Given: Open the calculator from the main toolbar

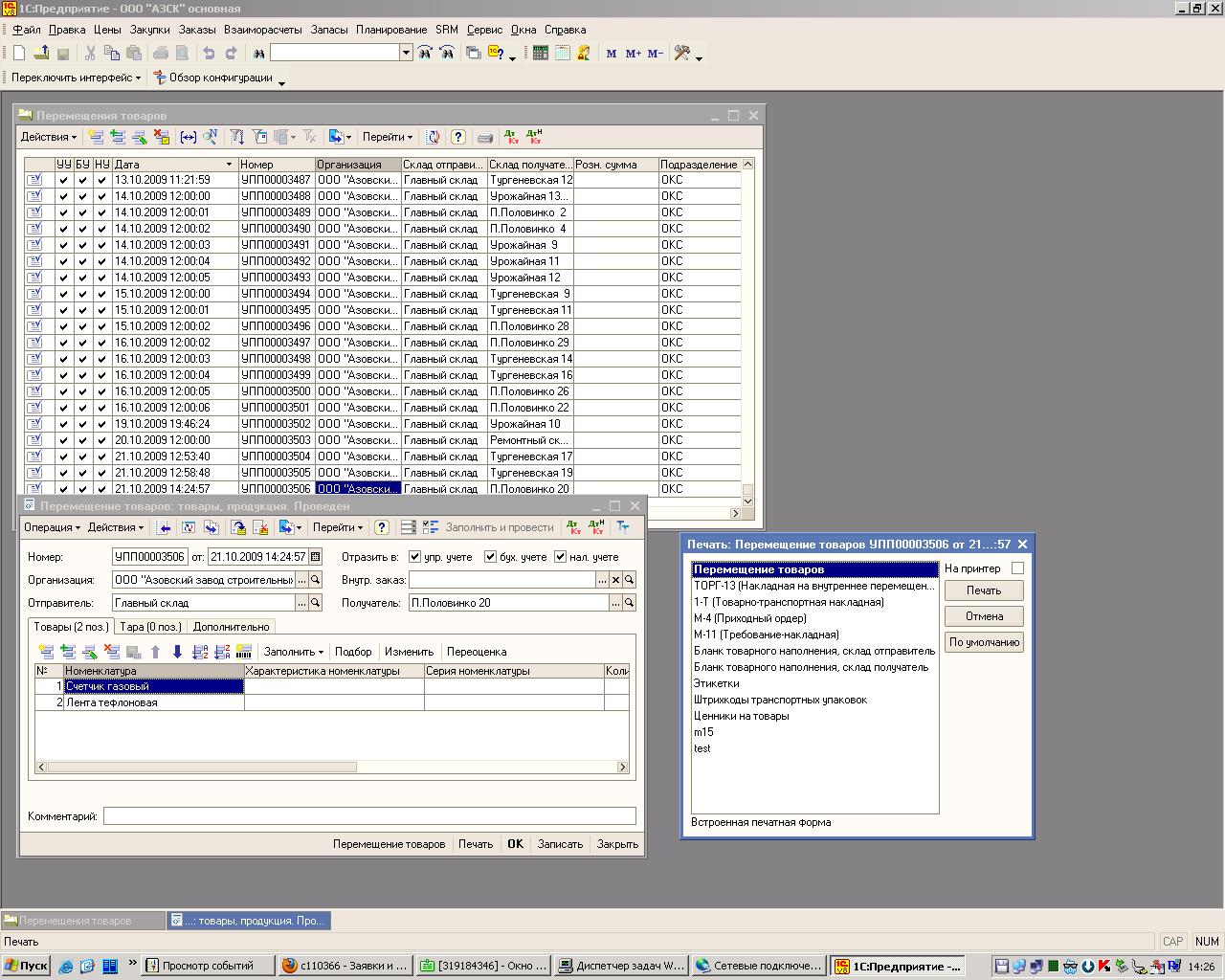Looking at the screenshot, I should (541, 54).
